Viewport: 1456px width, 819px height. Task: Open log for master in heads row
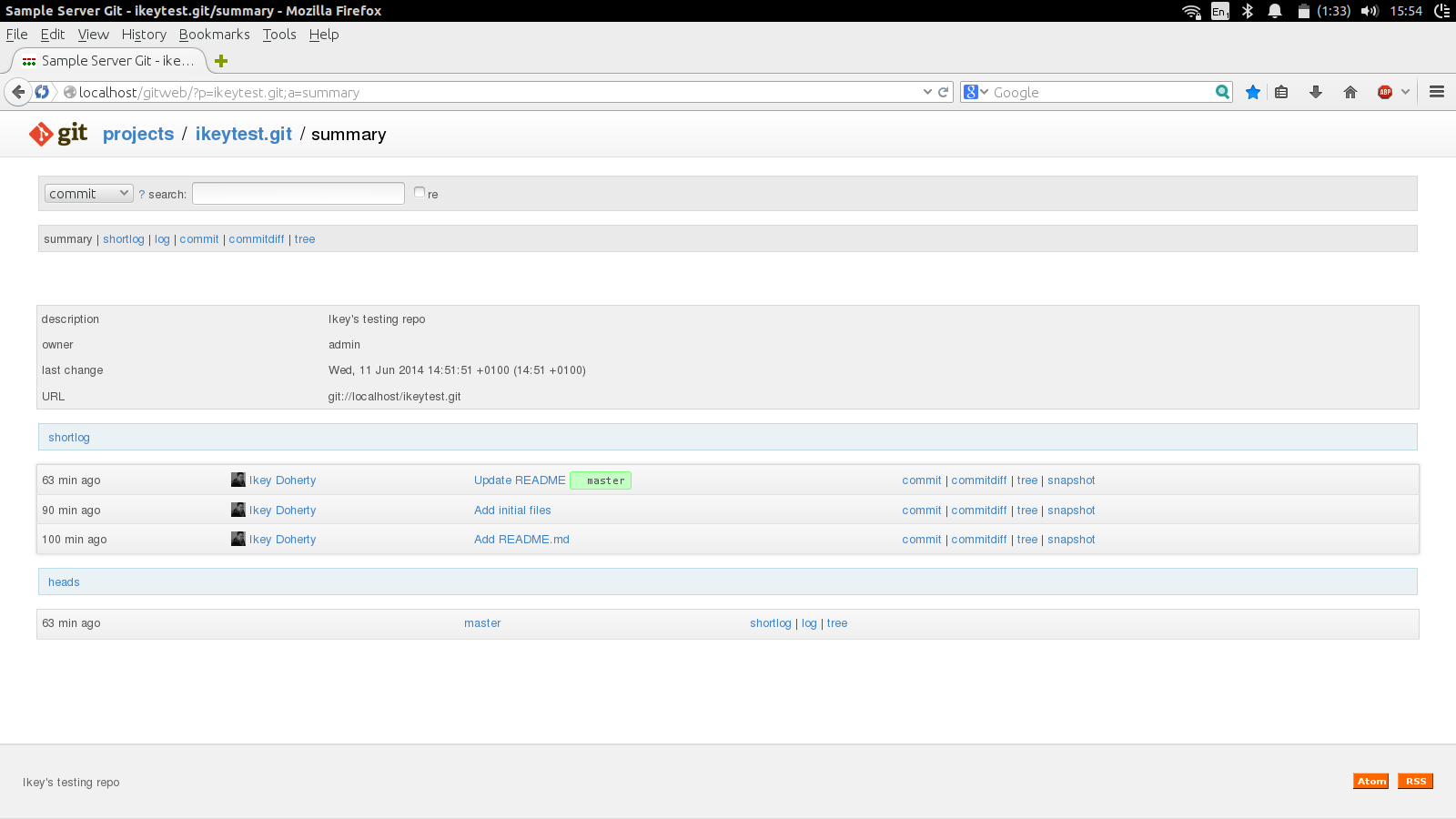click(809, 623)
